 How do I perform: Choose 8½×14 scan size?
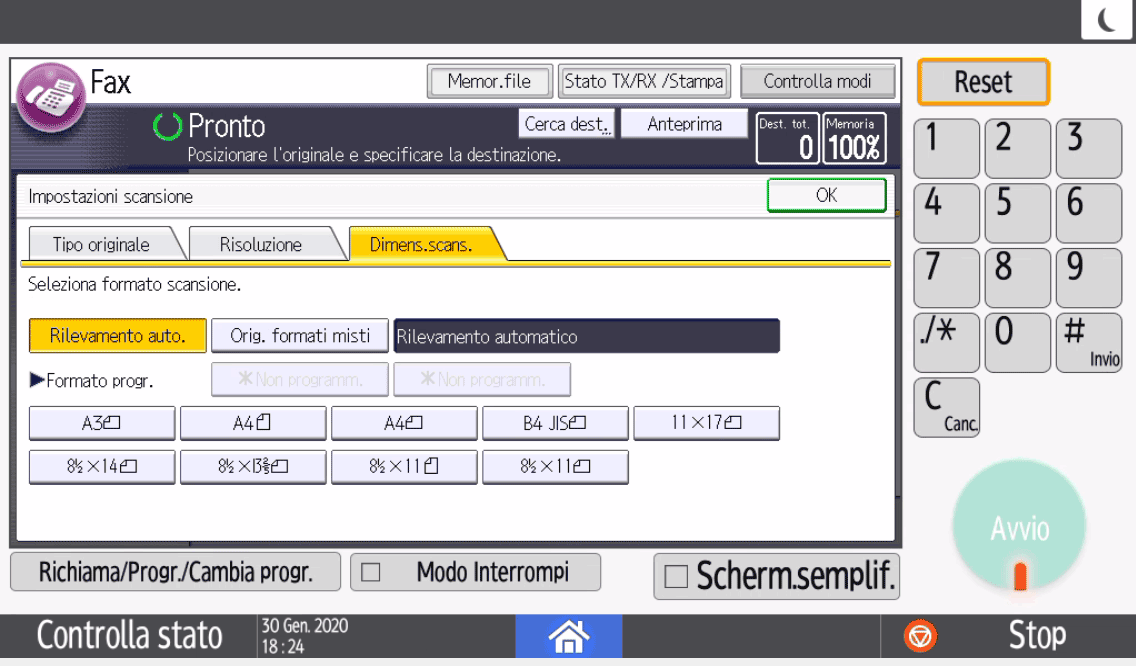101,467
